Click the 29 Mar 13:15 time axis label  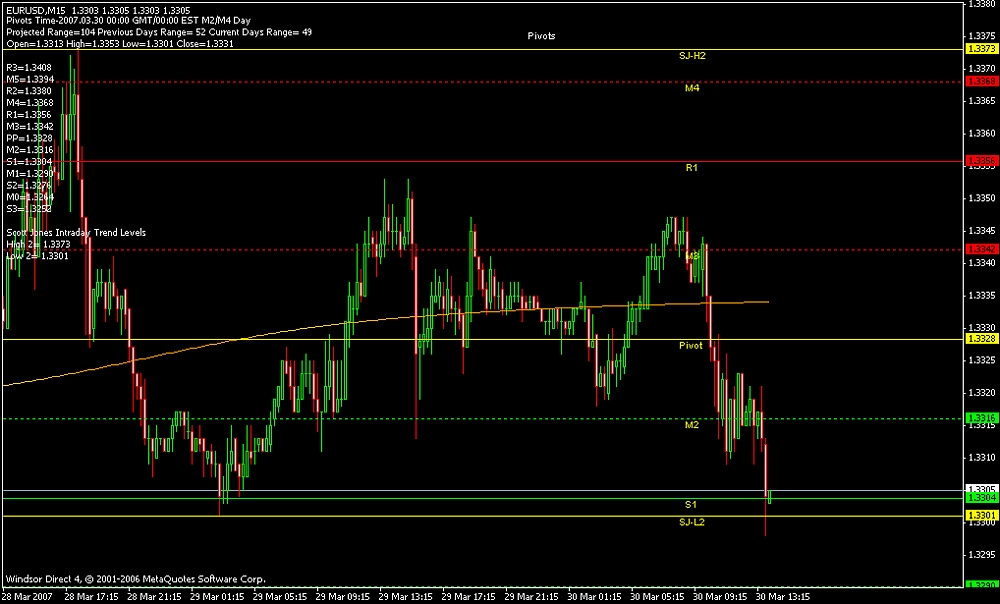[404, 597]
